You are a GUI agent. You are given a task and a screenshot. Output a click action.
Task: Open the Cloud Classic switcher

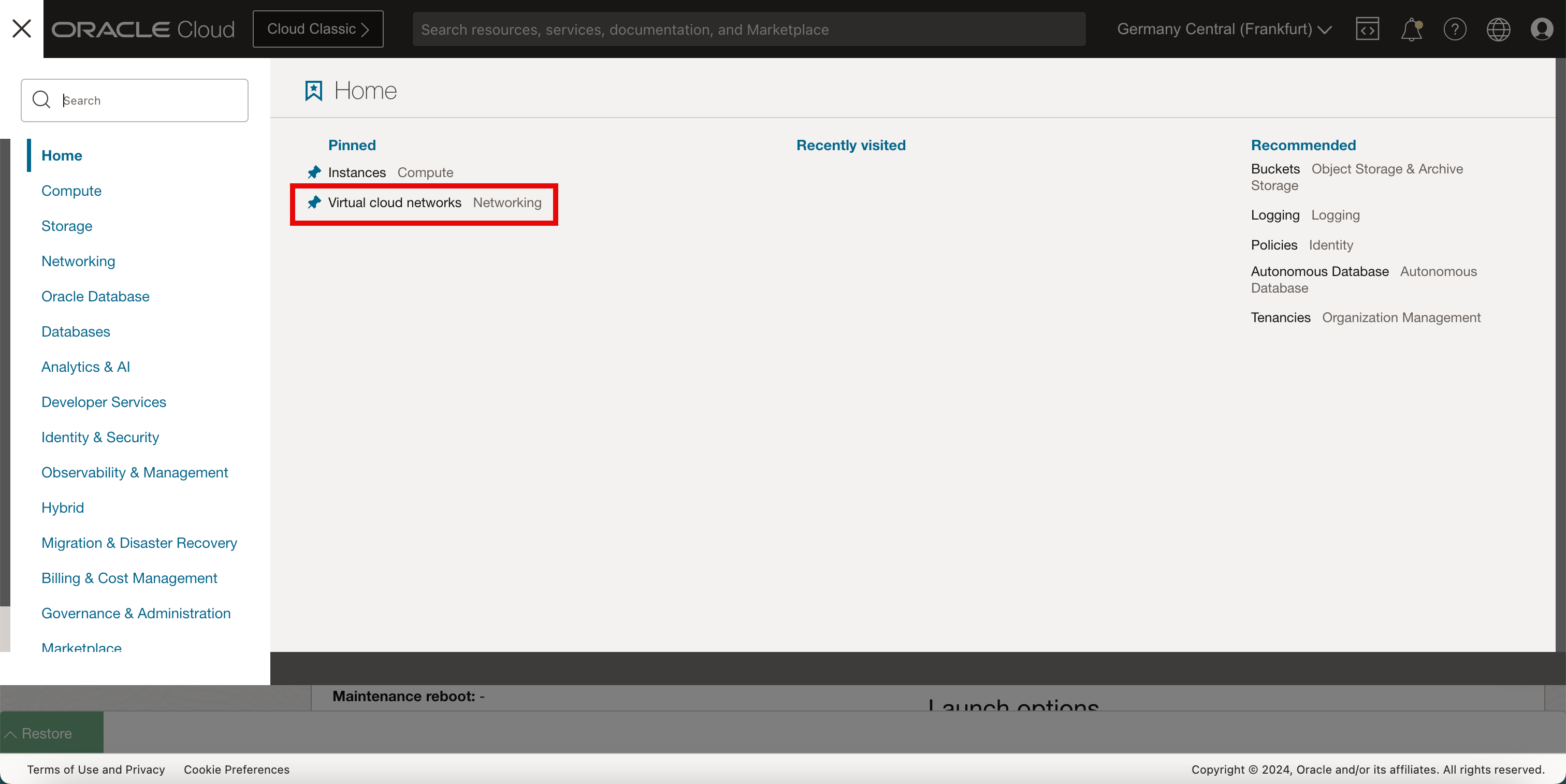point(318,28)
